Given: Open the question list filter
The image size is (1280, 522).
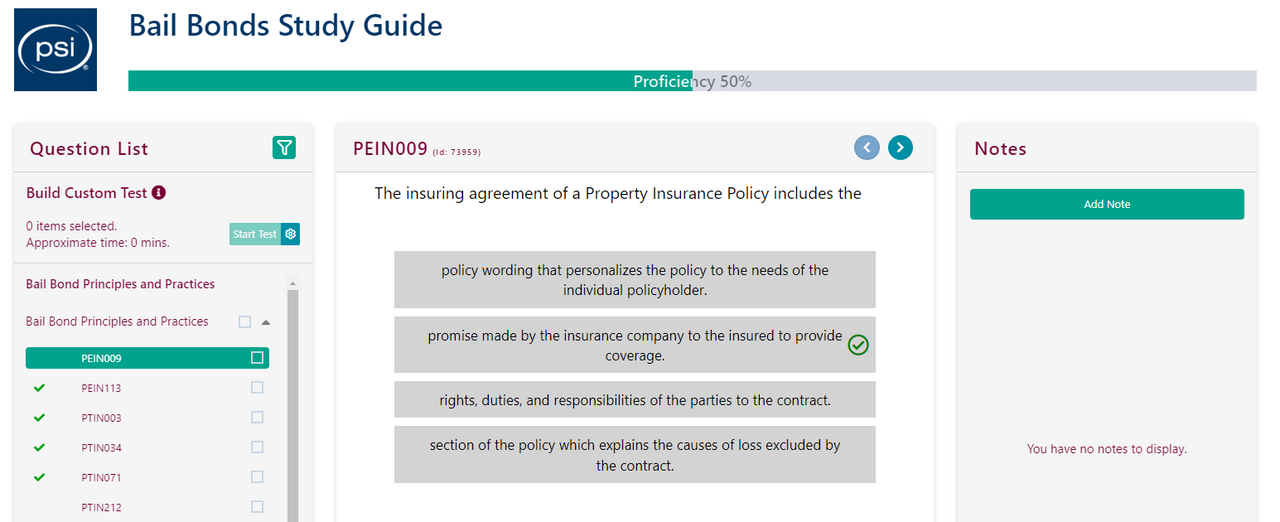Looking at the screenshot, I should (285, 148).
